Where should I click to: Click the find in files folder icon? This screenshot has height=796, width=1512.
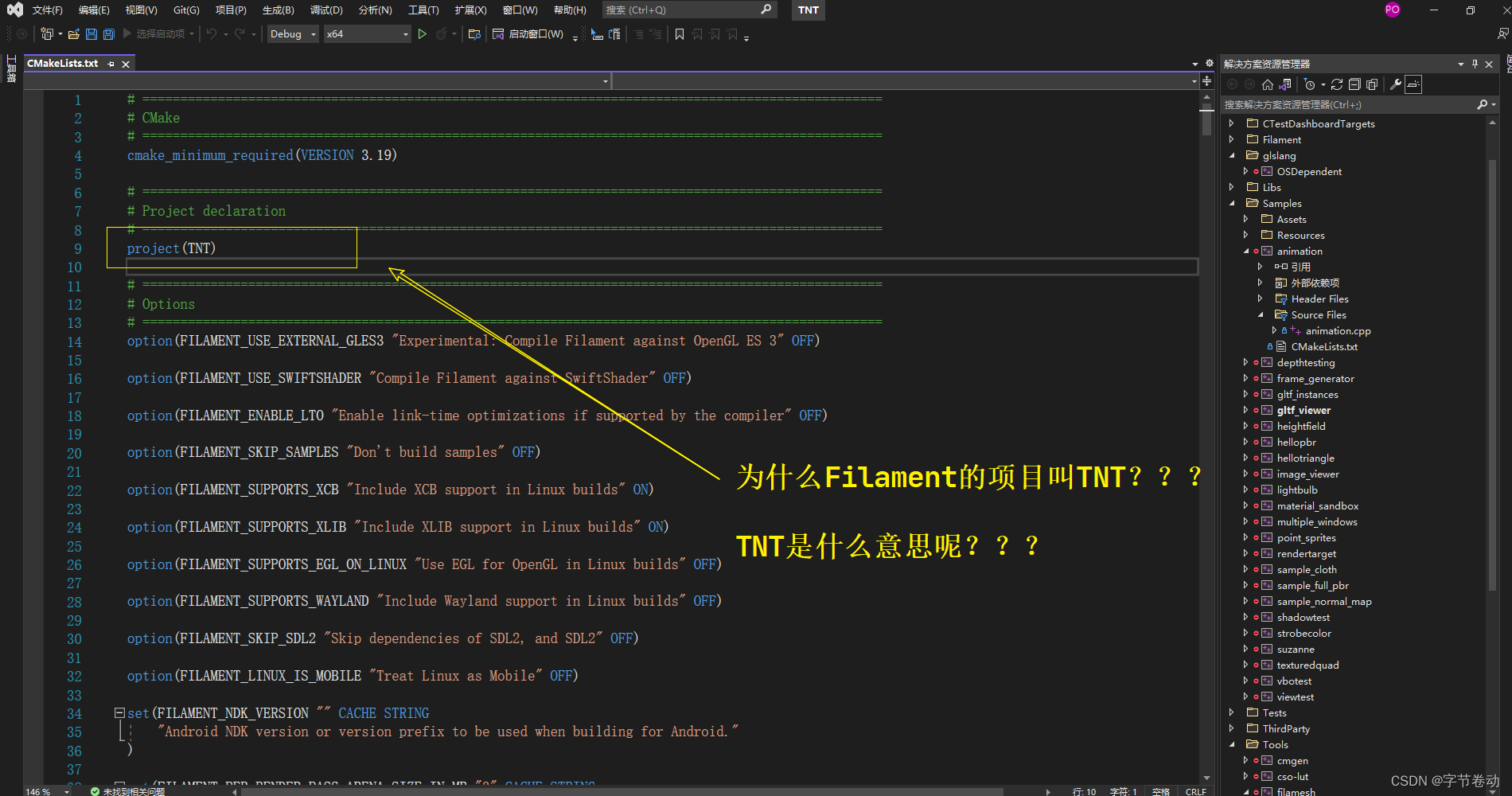coord(474,34)
